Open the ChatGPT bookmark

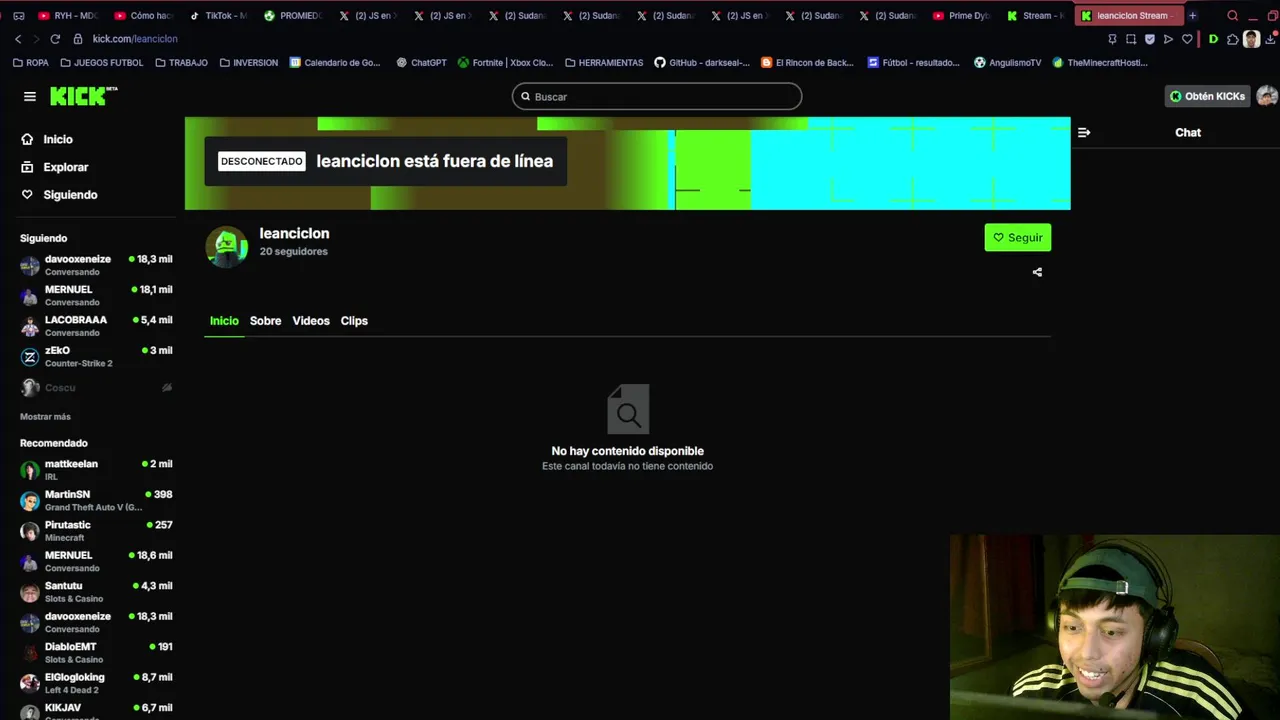point(421,62)
